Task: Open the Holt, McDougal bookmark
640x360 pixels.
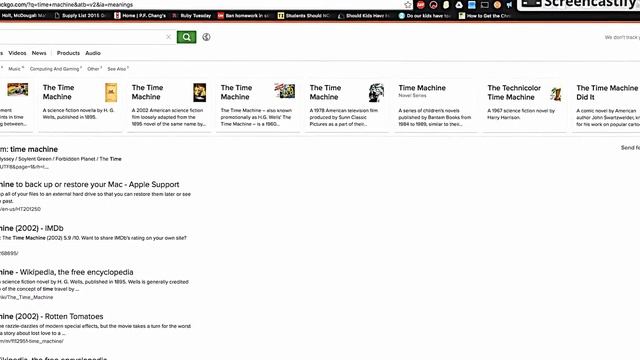Action: (x=24, y=16)
